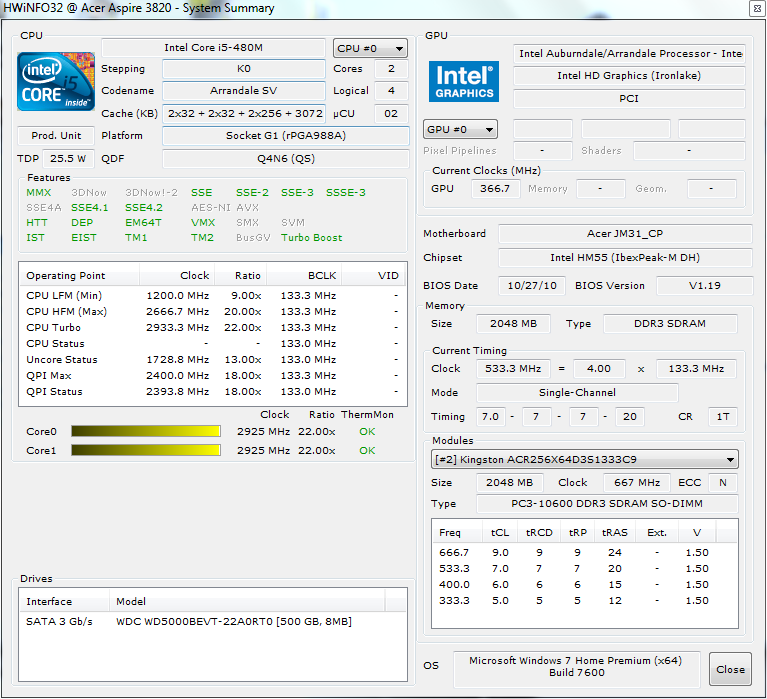
Task: Click the Logical processors count field
Action: coord(391,90)
